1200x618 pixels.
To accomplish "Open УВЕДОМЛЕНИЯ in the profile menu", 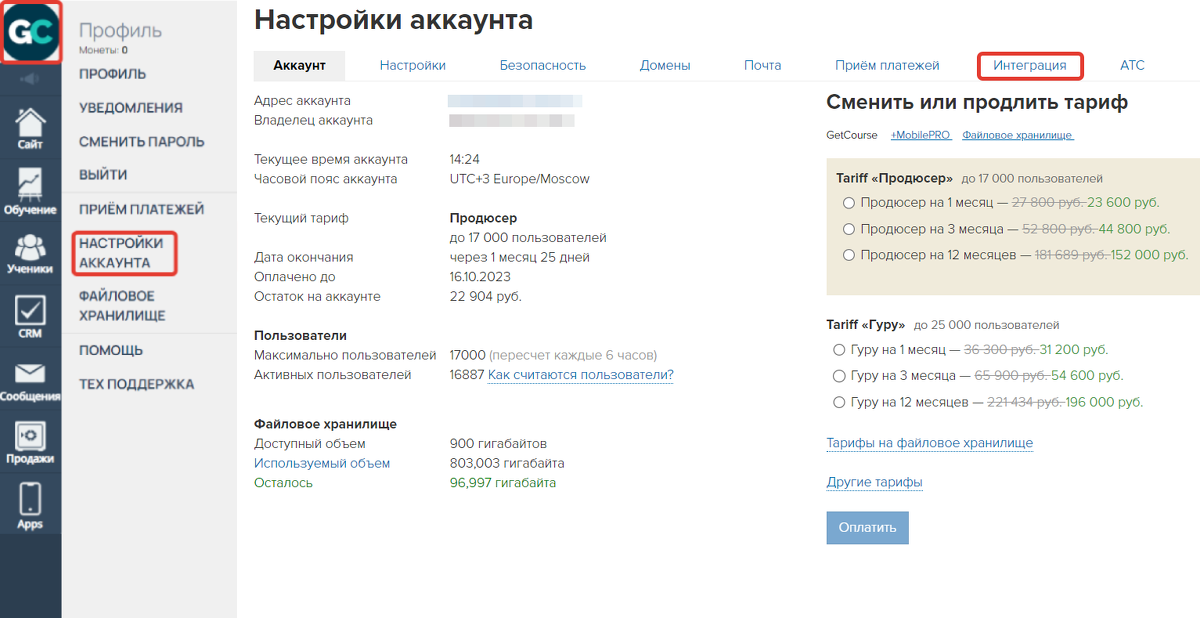I will click(131, 108).
